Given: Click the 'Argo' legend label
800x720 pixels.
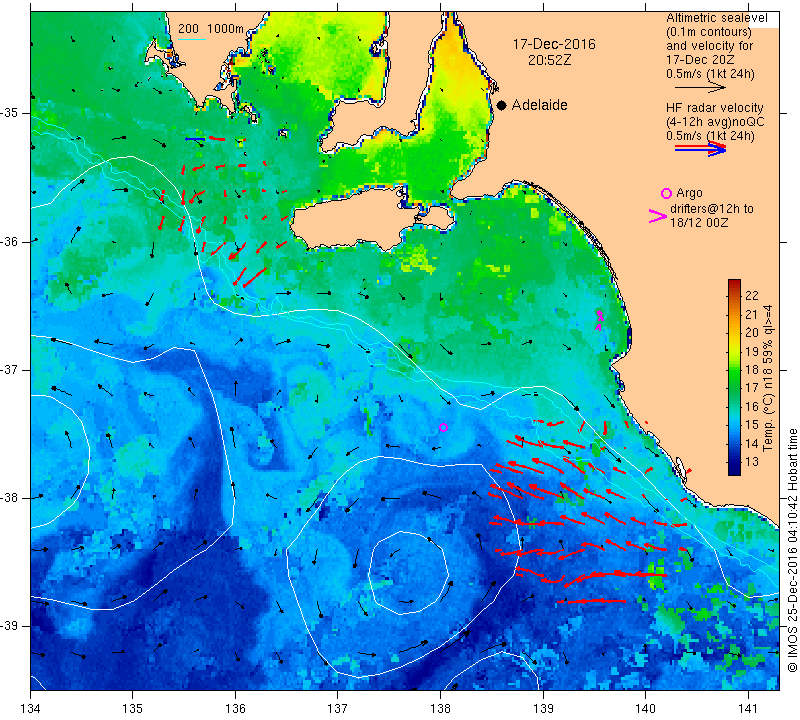Looking at the screenshot, I should pos(689,193).
